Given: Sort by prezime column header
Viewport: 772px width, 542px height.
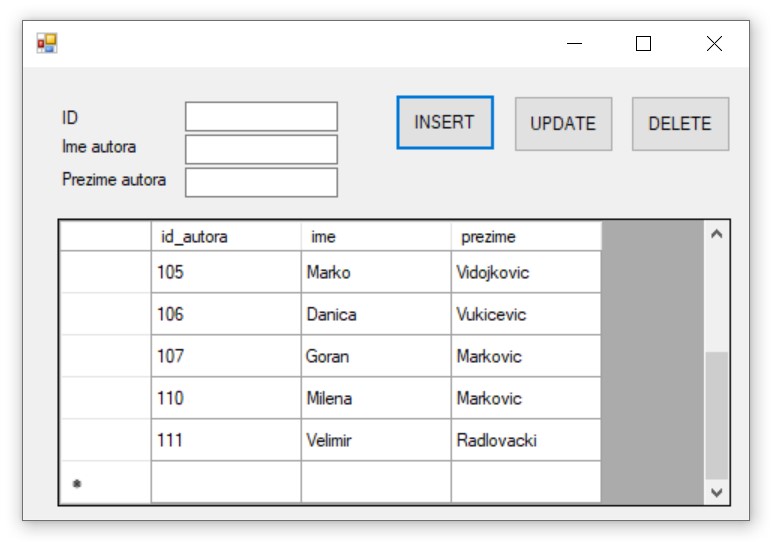Looking at the screenshot, I should 525,237.
